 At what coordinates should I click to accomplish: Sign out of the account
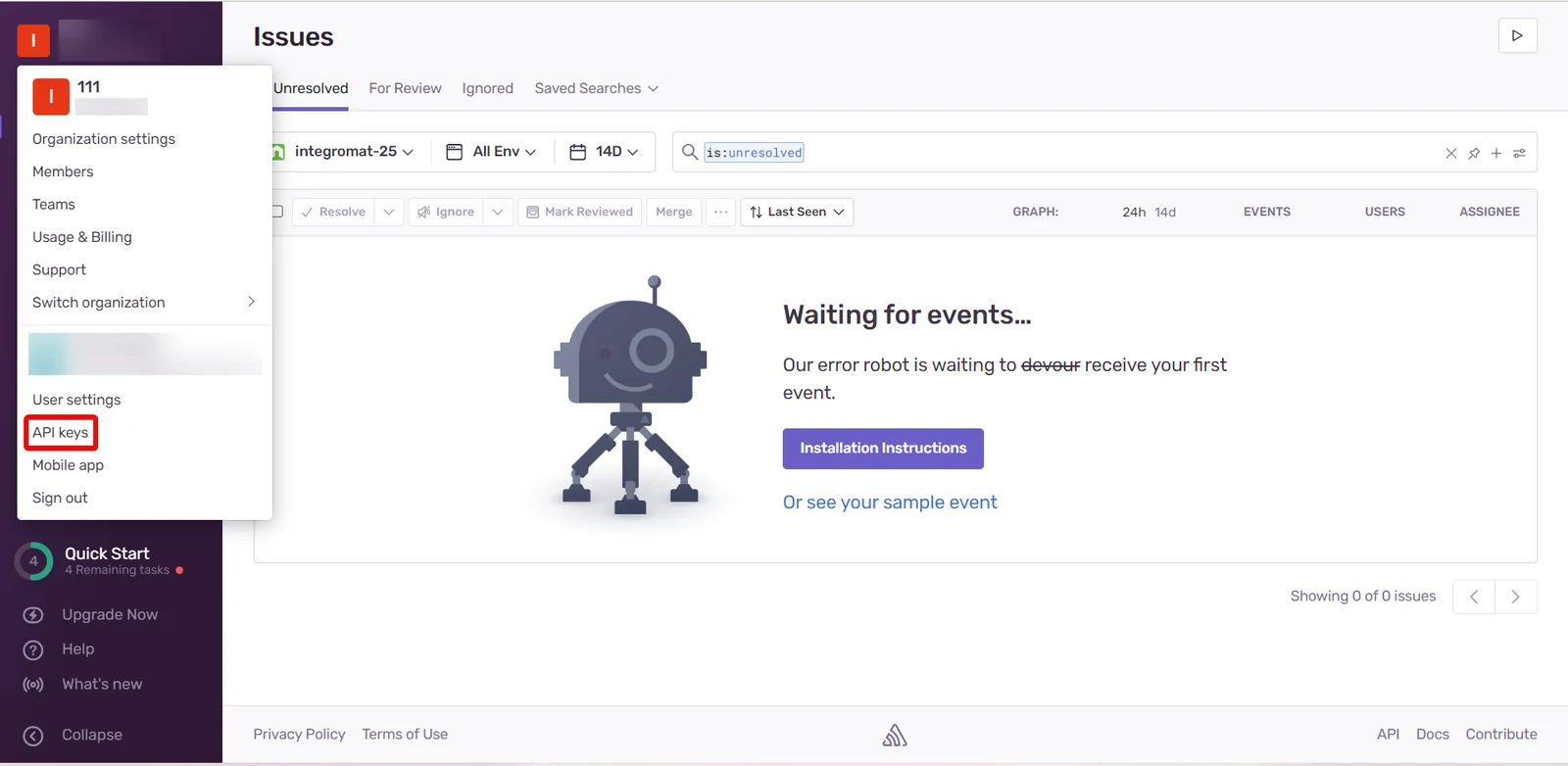click(60, 498)
